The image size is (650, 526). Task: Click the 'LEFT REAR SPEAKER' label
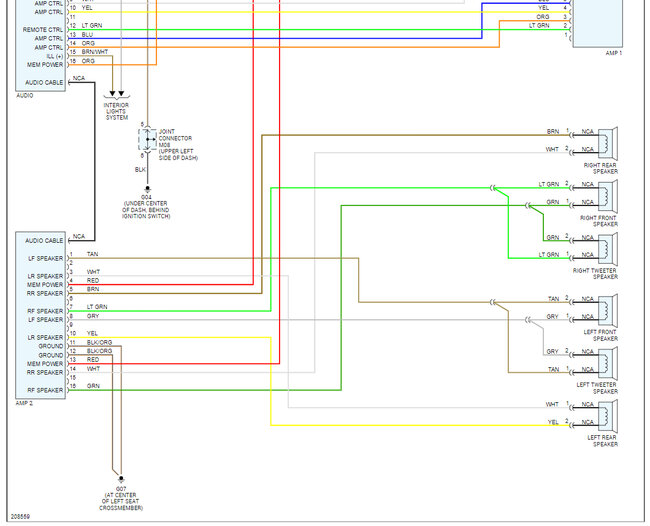(x=602, y=441)
